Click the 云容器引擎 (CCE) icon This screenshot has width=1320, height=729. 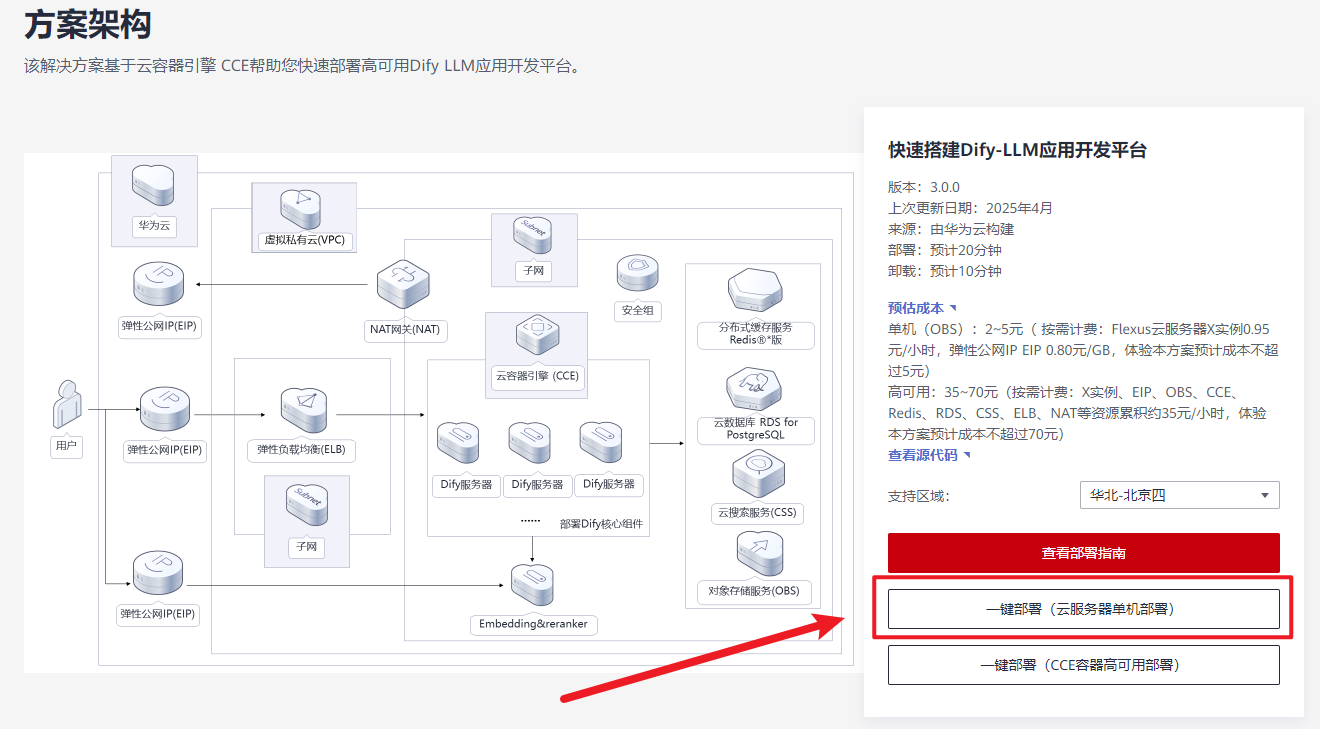pyautogui.click(x=537, y=336)
